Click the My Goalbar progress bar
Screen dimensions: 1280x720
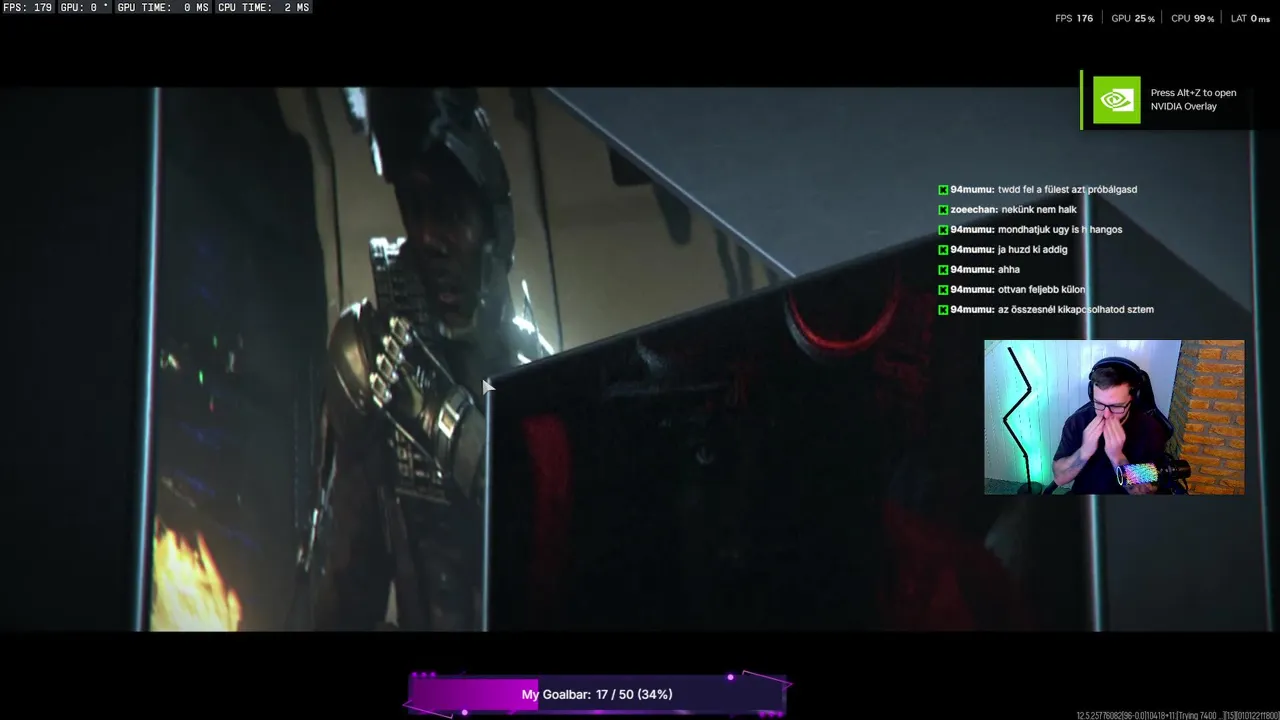(x=597, y=694)
